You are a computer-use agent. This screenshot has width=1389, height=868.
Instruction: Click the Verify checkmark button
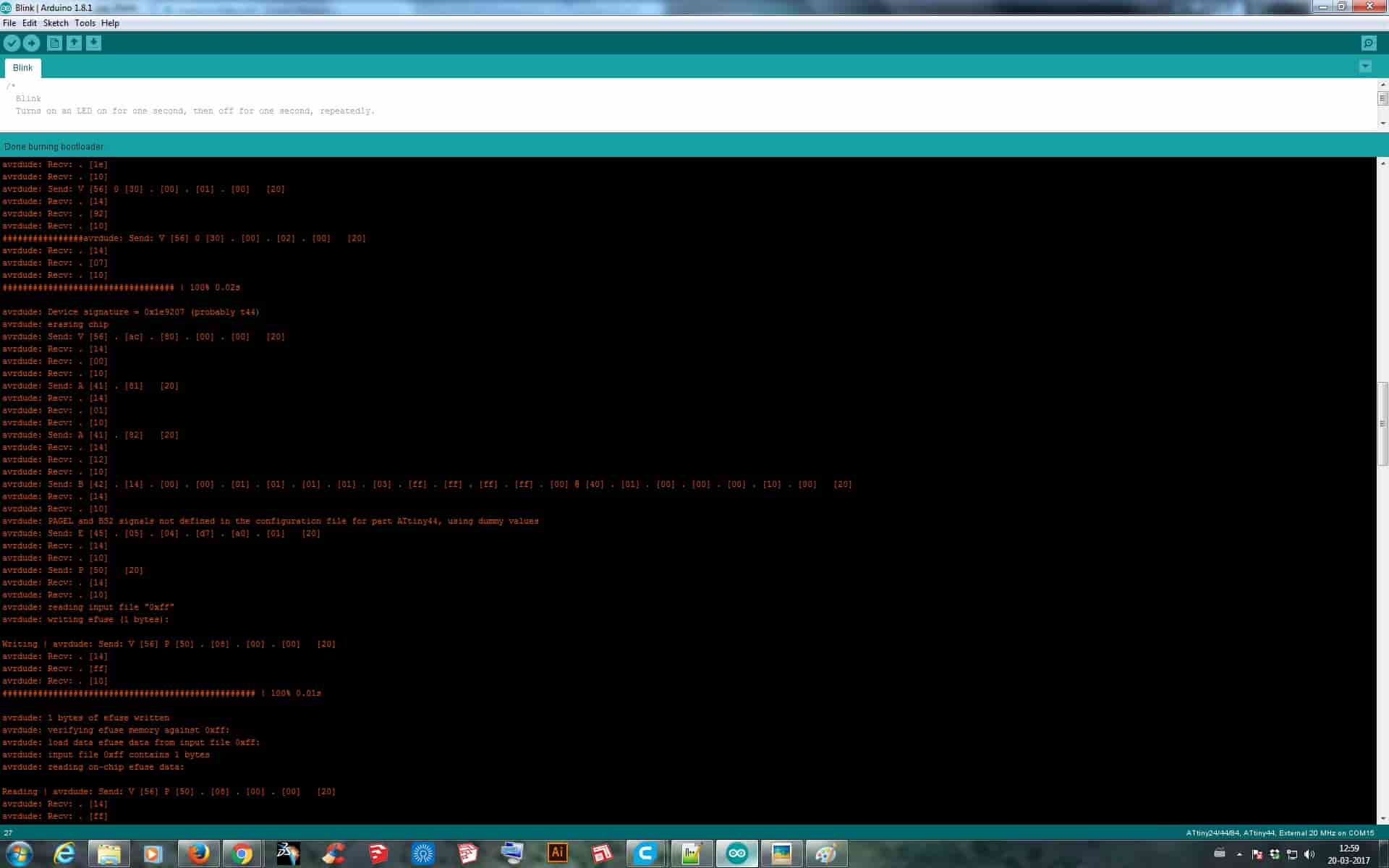(x=12, y=43)
